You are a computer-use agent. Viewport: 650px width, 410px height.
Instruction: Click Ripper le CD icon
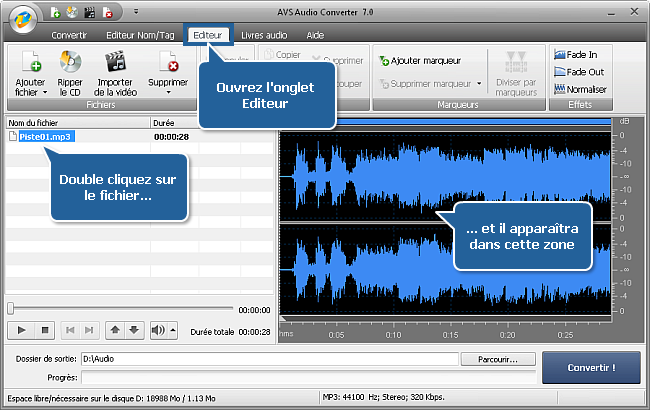click(70, 62)
